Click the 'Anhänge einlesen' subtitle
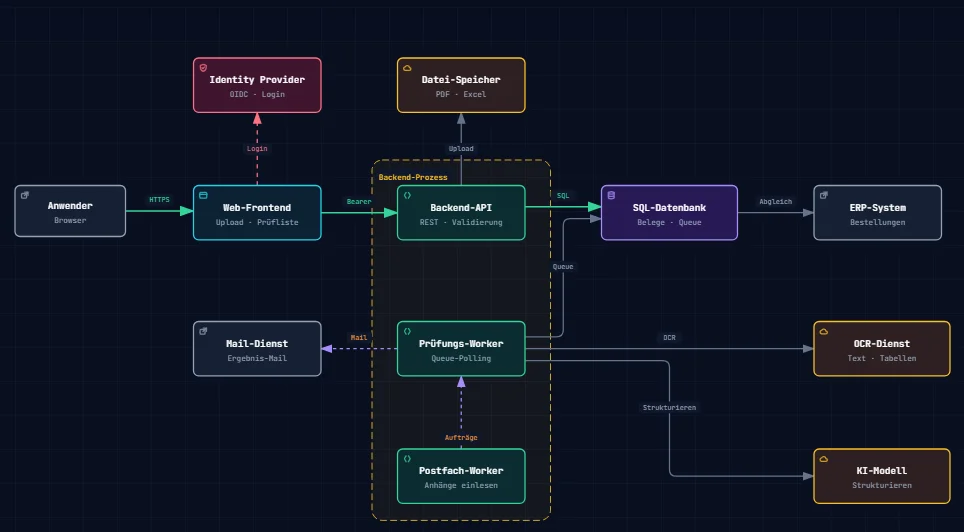This screenshot has width=964, height=532. click(x=461, y=486)
